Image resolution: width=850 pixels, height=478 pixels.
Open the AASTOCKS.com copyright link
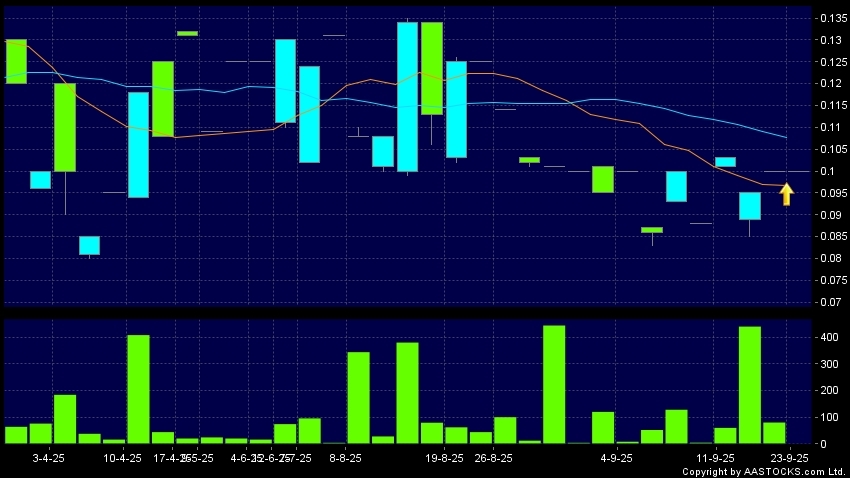764,471
